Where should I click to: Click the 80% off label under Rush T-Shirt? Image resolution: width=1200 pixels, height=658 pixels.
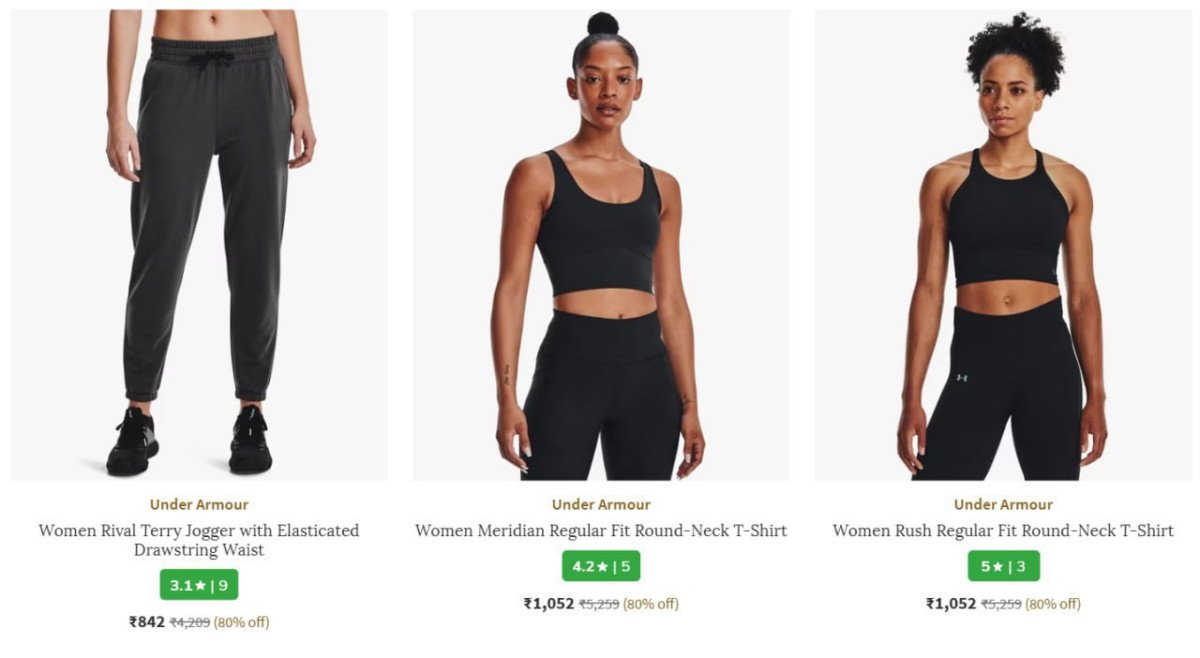[x=1053, y=604]
